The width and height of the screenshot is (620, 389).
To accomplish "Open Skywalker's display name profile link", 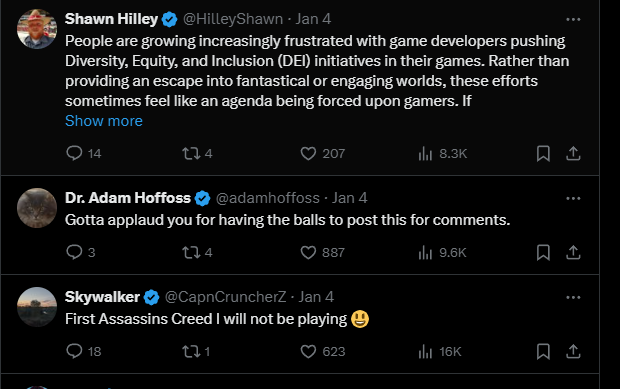I will 102,297.
